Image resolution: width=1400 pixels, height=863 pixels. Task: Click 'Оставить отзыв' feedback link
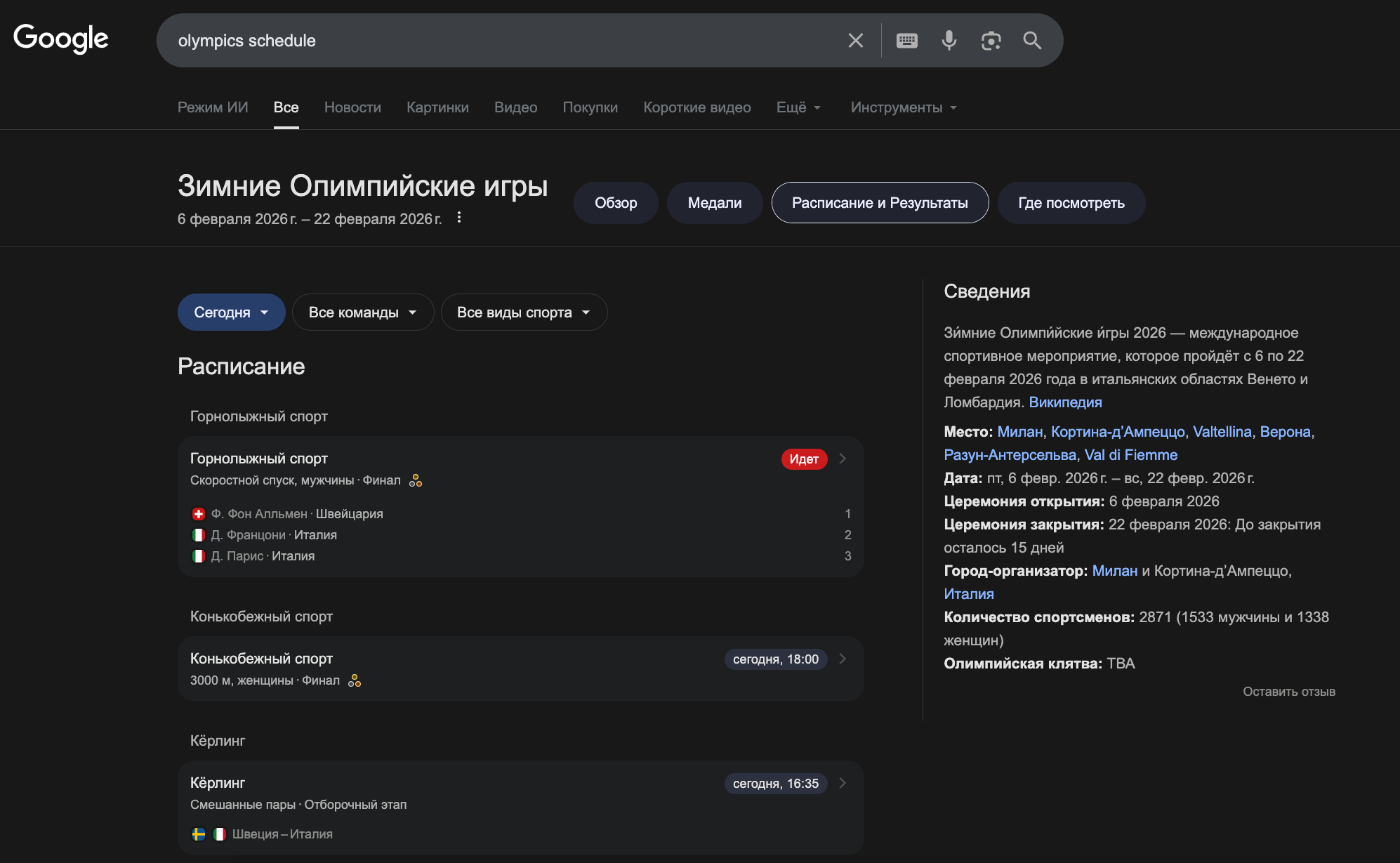point(1288,692)
